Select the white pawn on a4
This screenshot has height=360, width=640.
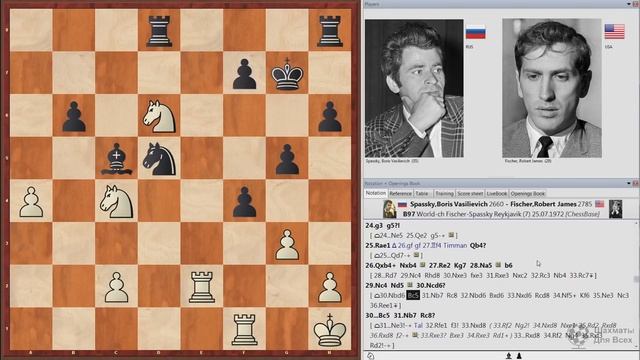[x=31, y=202]
